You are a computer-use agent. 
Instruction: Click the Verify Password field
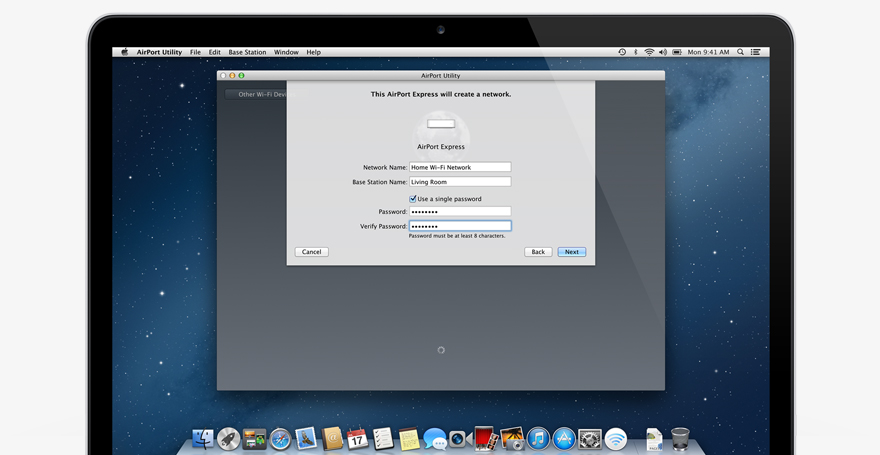coord(460,226)
